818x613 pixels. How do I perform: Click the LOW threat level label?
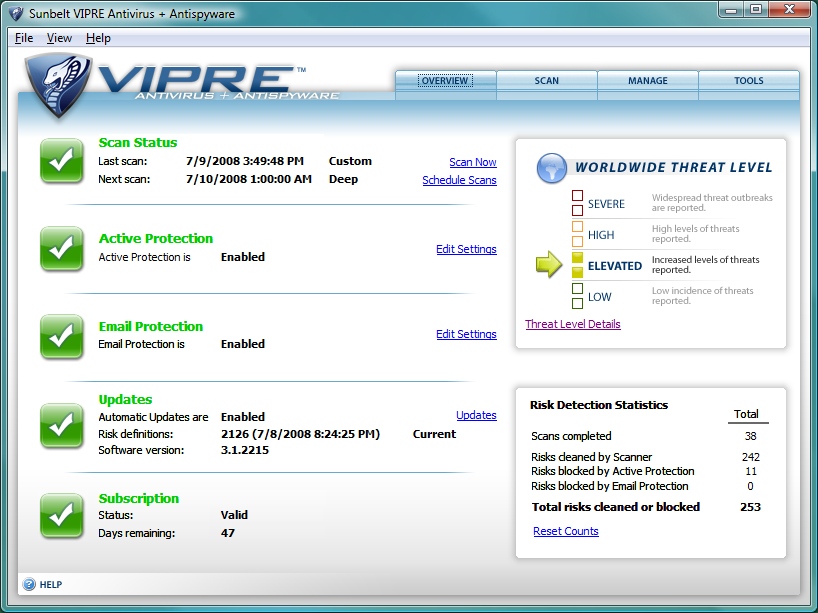point(599,297)
